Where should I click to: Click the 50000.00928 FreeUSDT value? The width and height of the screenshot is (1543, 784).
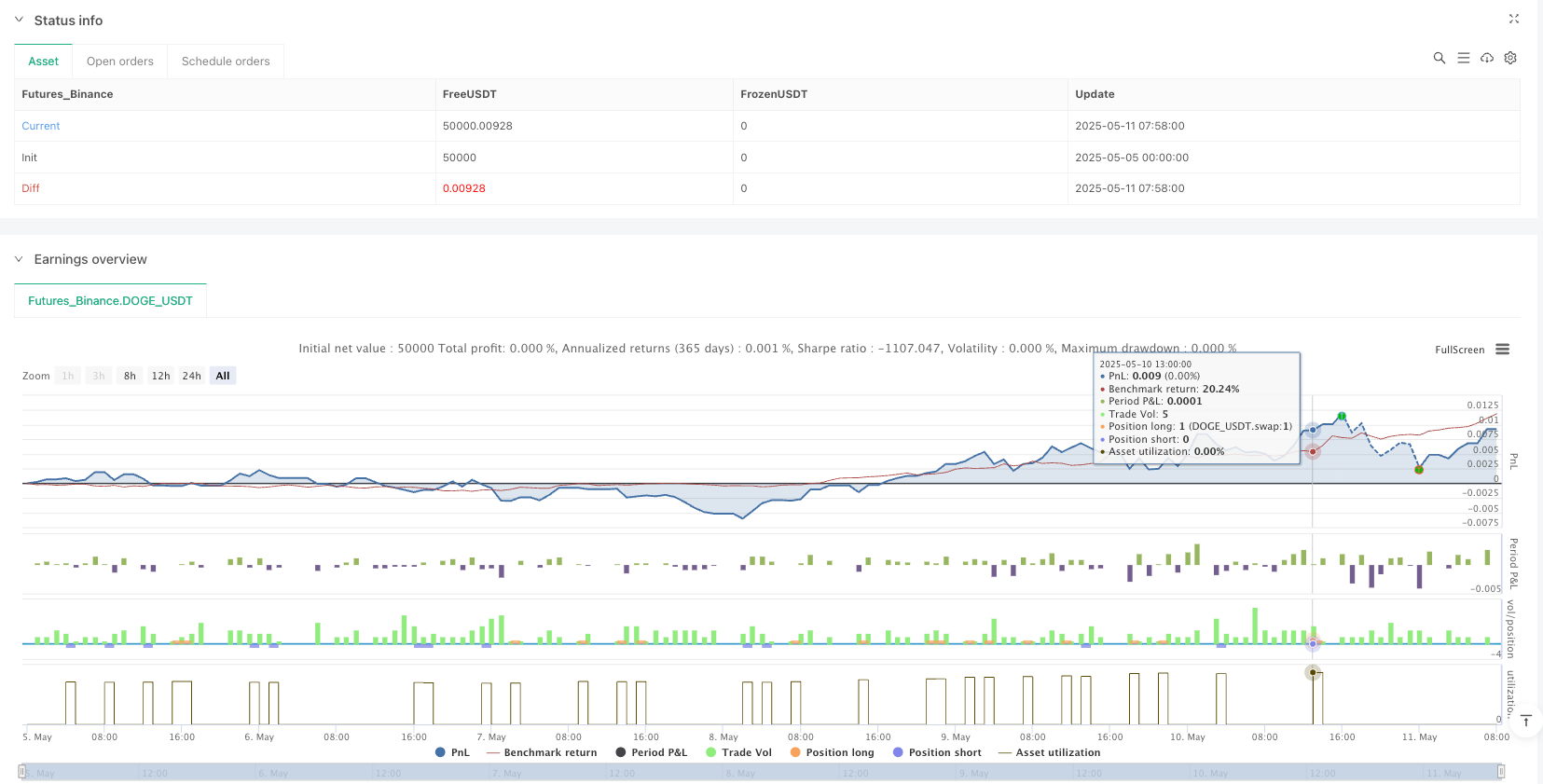477,126
